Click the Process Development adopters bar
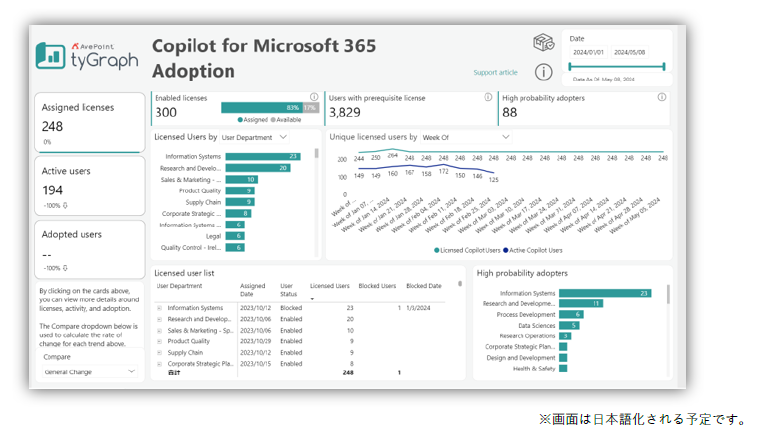The height and width of the screenshot is (437, 758). point(571,314)
